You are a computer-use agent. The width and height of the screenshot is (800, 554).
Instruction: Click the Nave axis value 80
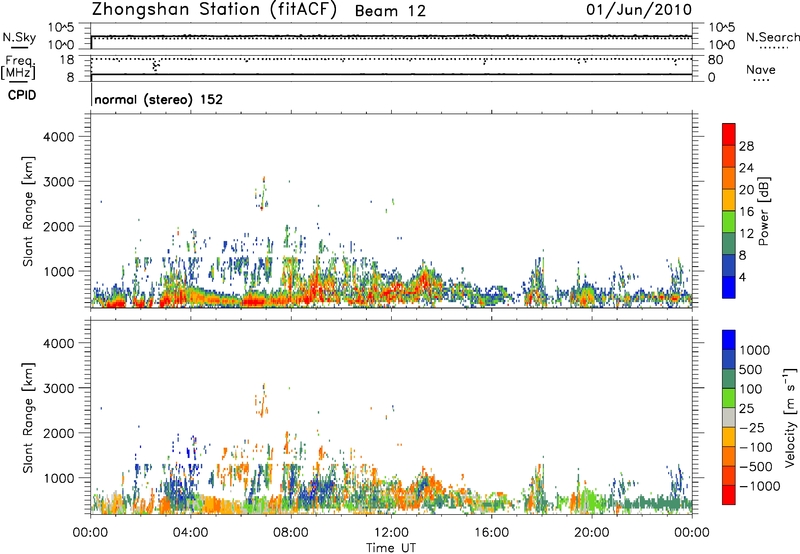715,60
